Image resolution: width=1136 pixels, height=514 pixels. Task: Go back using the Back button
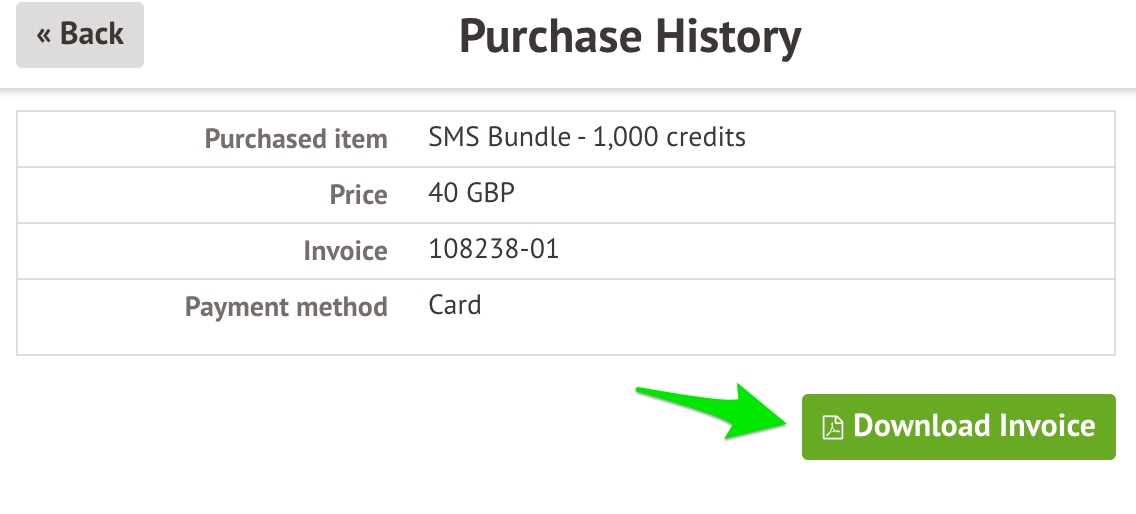coord(80,35)
